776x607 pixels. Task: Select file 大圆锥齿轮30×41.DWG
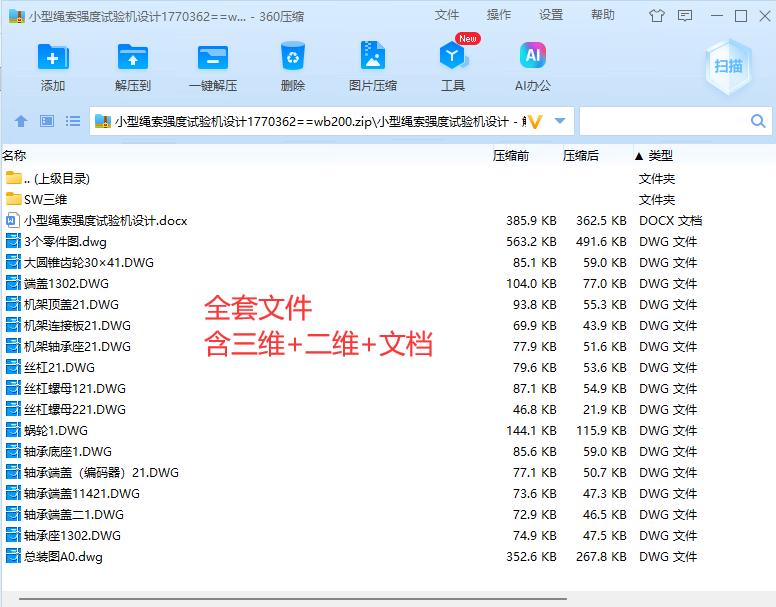click(89, 262)
